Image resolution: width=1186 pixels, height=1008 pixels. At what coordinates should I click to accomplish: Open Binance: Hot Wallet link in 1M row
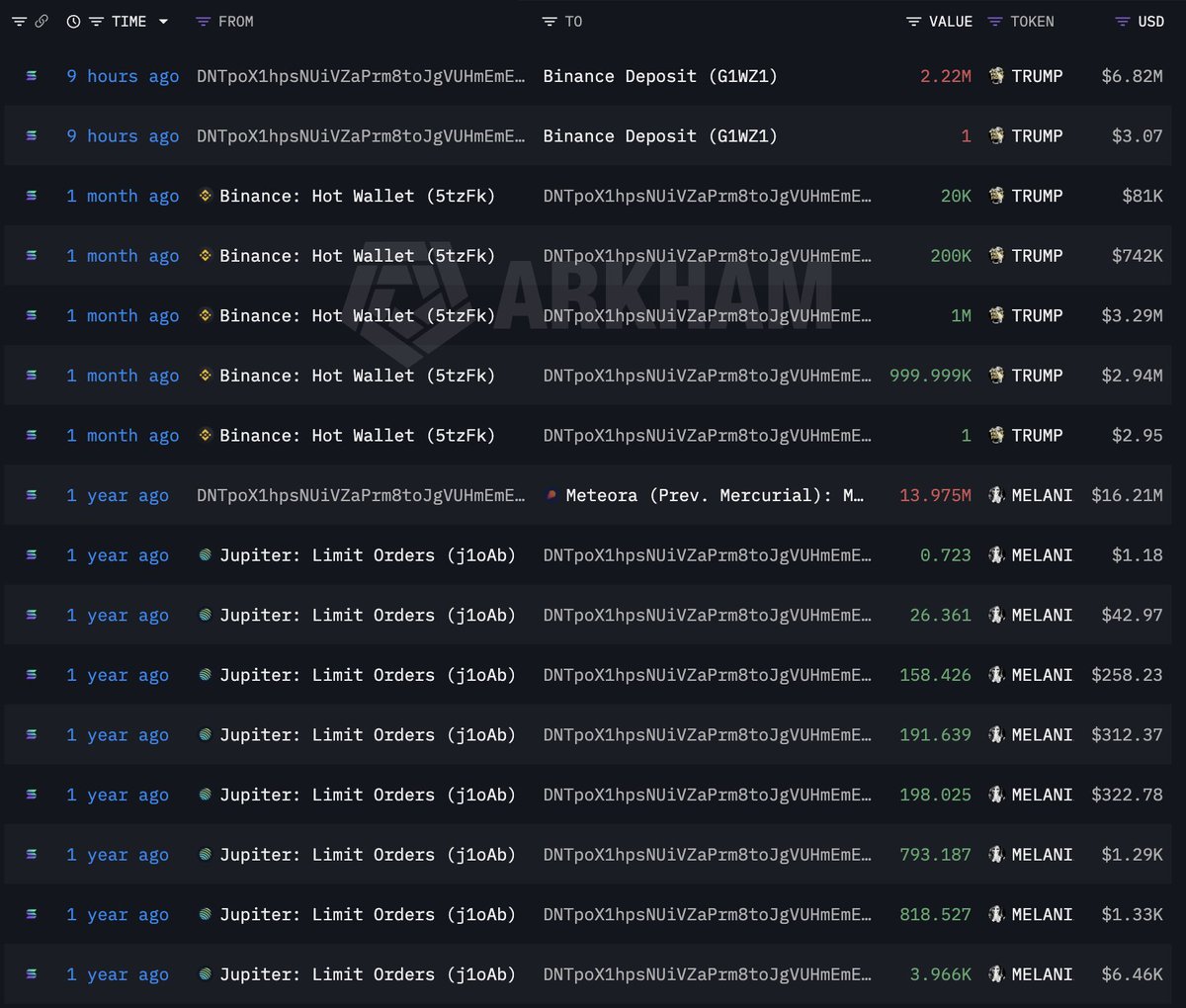pos(357,315)
